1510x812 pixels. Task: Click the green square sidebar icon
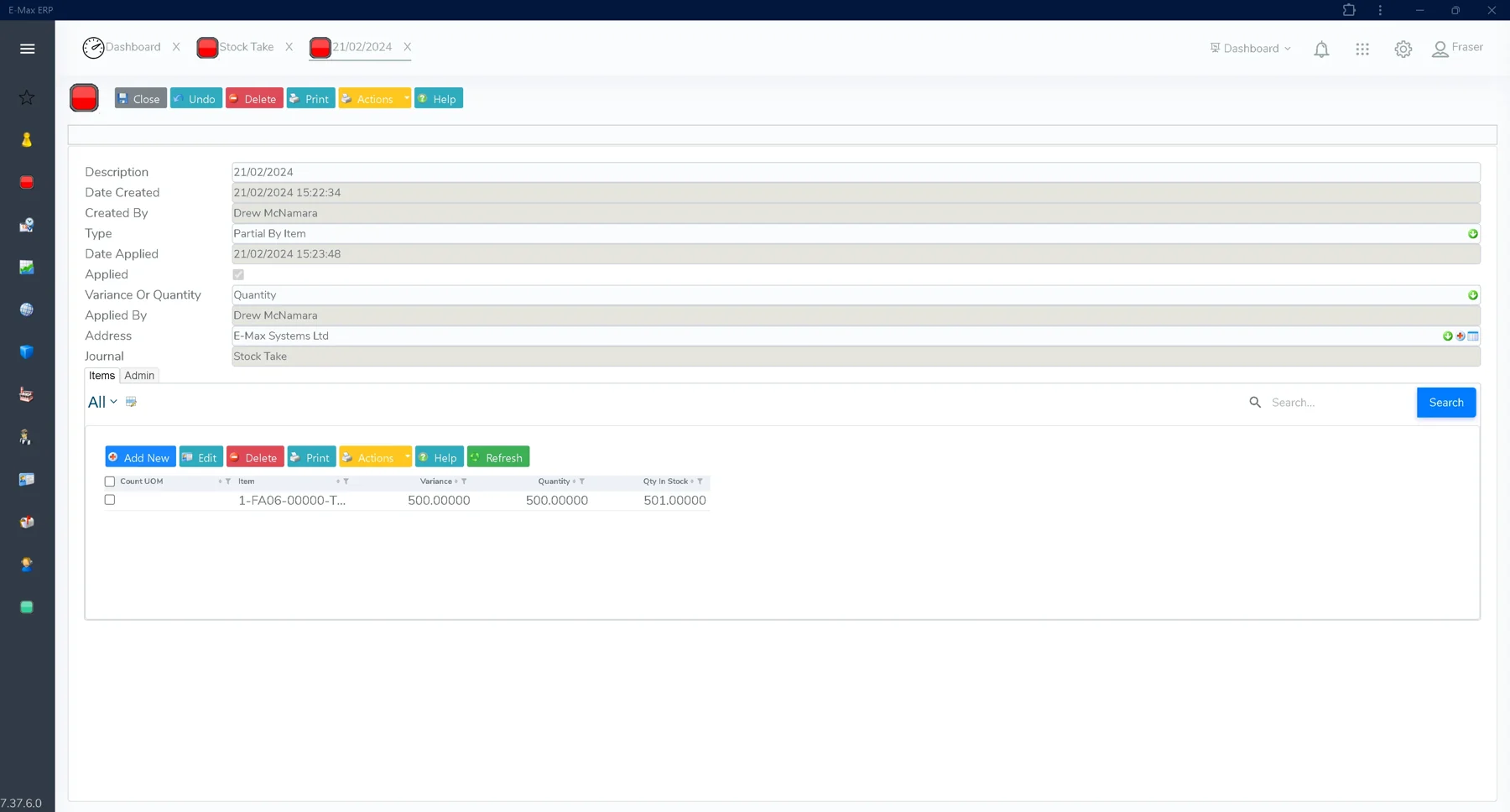pos(27,606)
